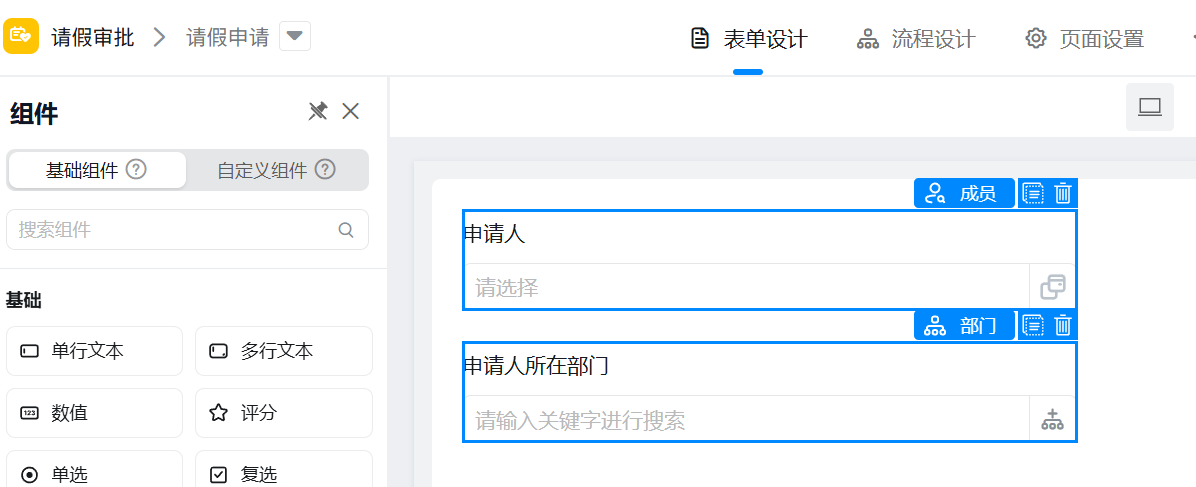Add a 评分 rating component

pos(283,413)
